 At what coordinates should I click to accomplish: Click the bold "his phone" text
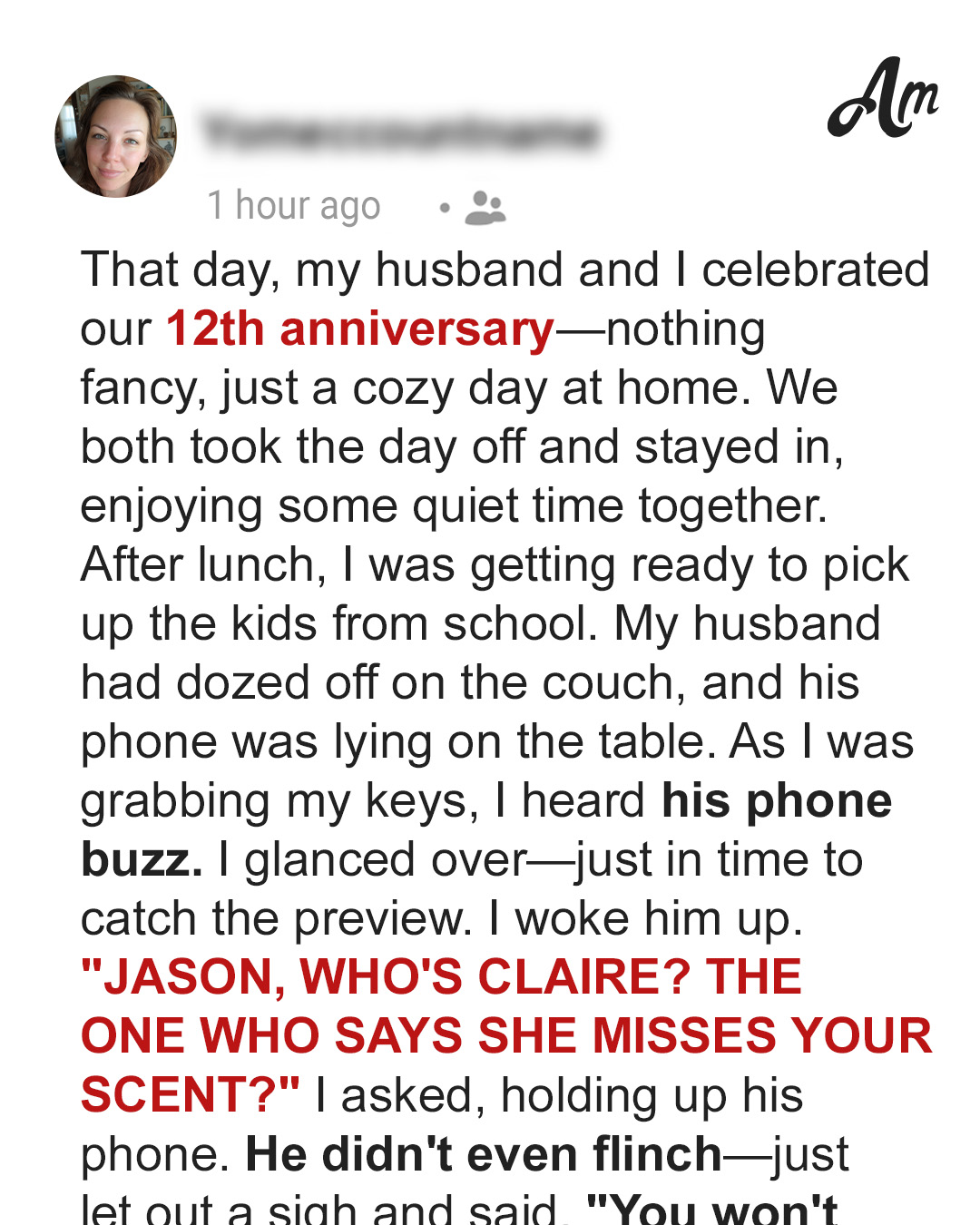777,800
